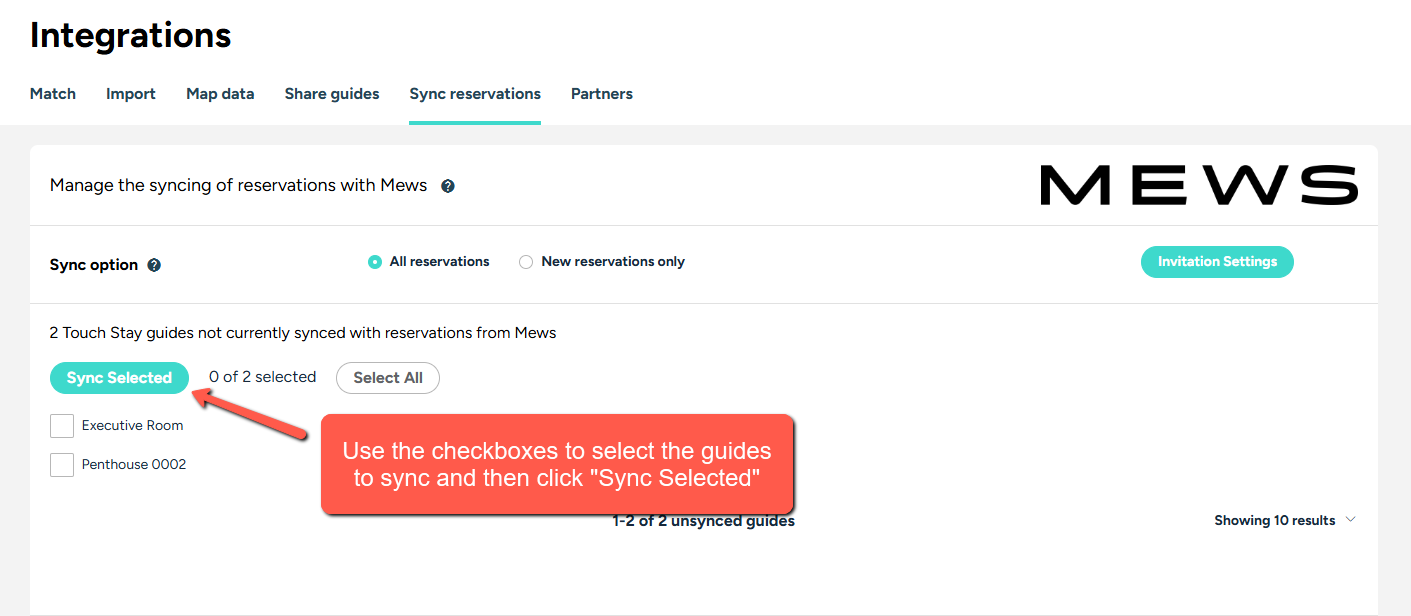Open Invitation Settings
This screenshot has height=616, width=1411.
(x=1217, y=262)
